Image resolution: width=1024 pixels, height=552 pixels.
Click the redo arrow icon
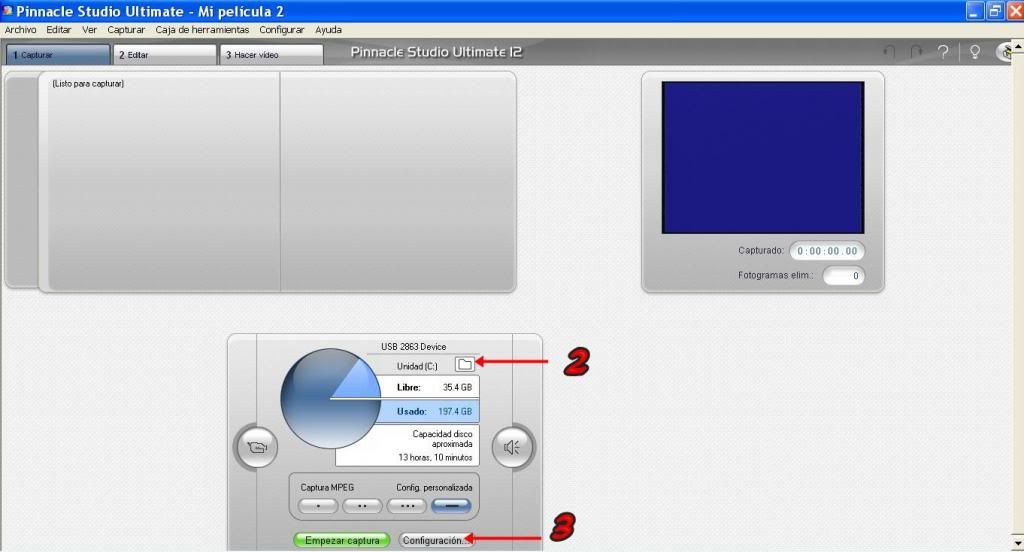click(x=916, y=52)
